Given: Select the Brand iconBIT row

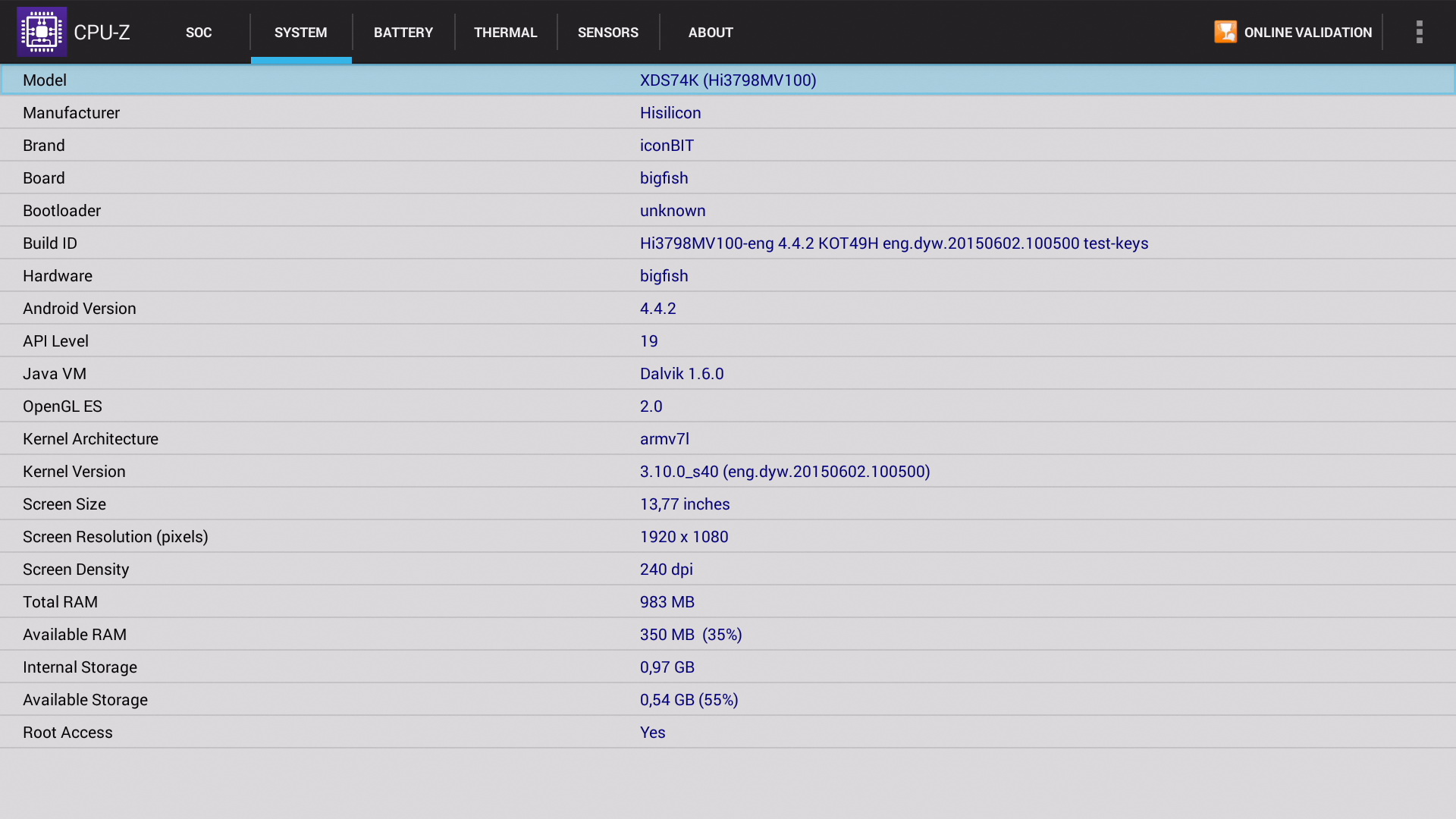Looking at the screenshot, I should (x=728, y=146).
